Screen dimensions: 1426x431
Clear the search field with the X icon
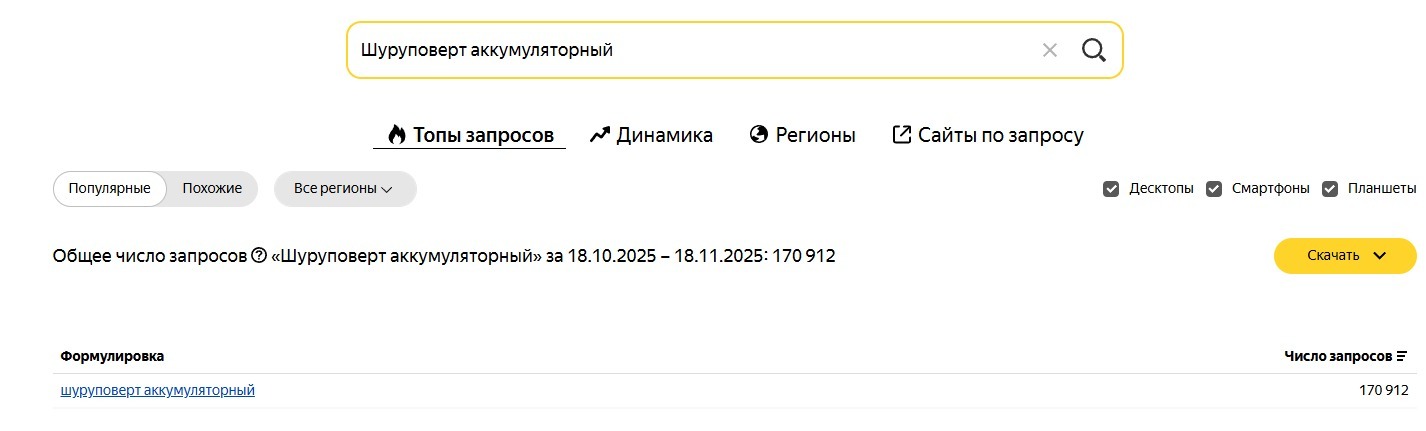pos(1049,50)
